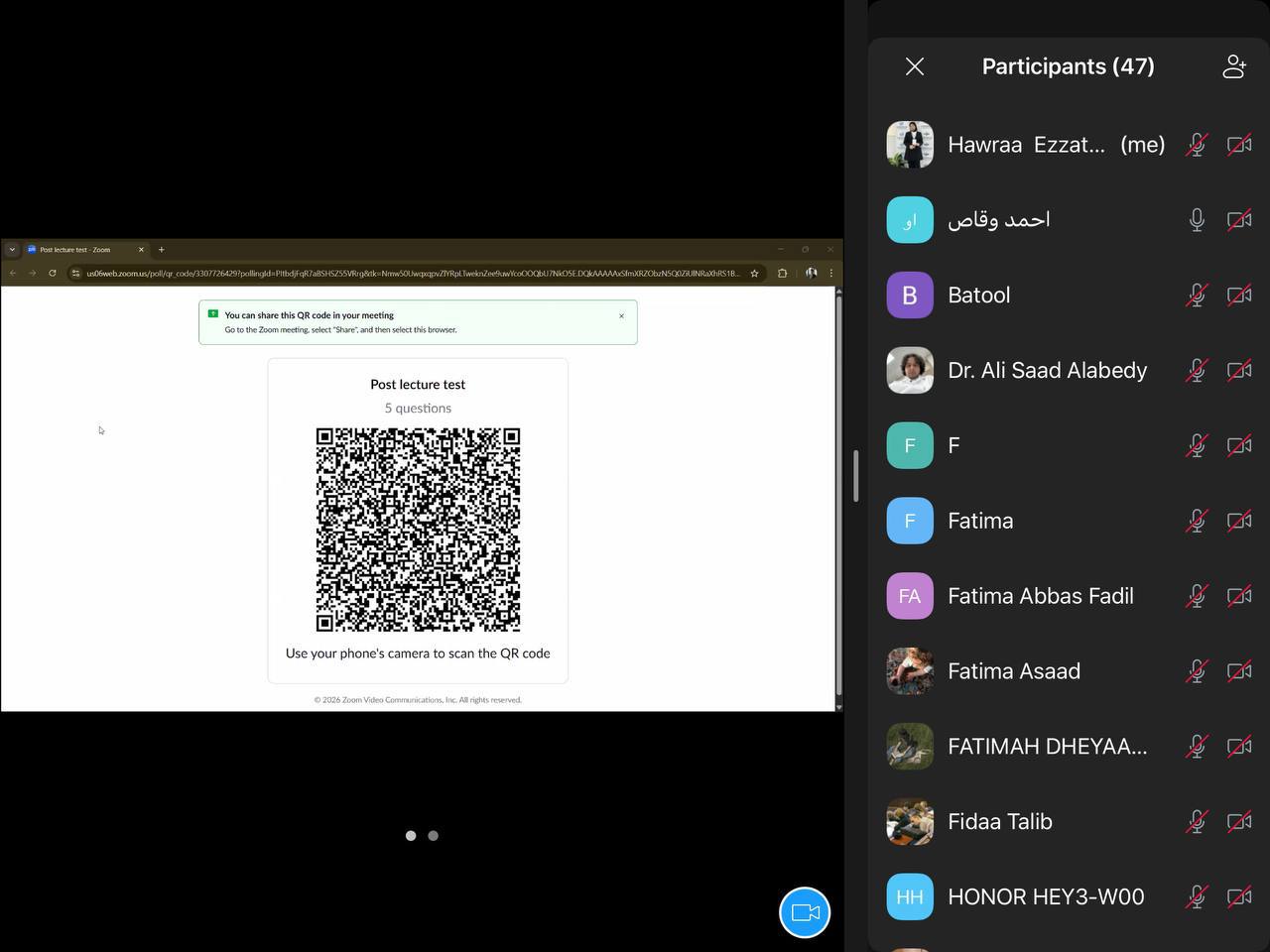This screenshot has height=952, width=1270.
Task: Dismiss the 'share this QR code' banner
Action: coord(622,316)
